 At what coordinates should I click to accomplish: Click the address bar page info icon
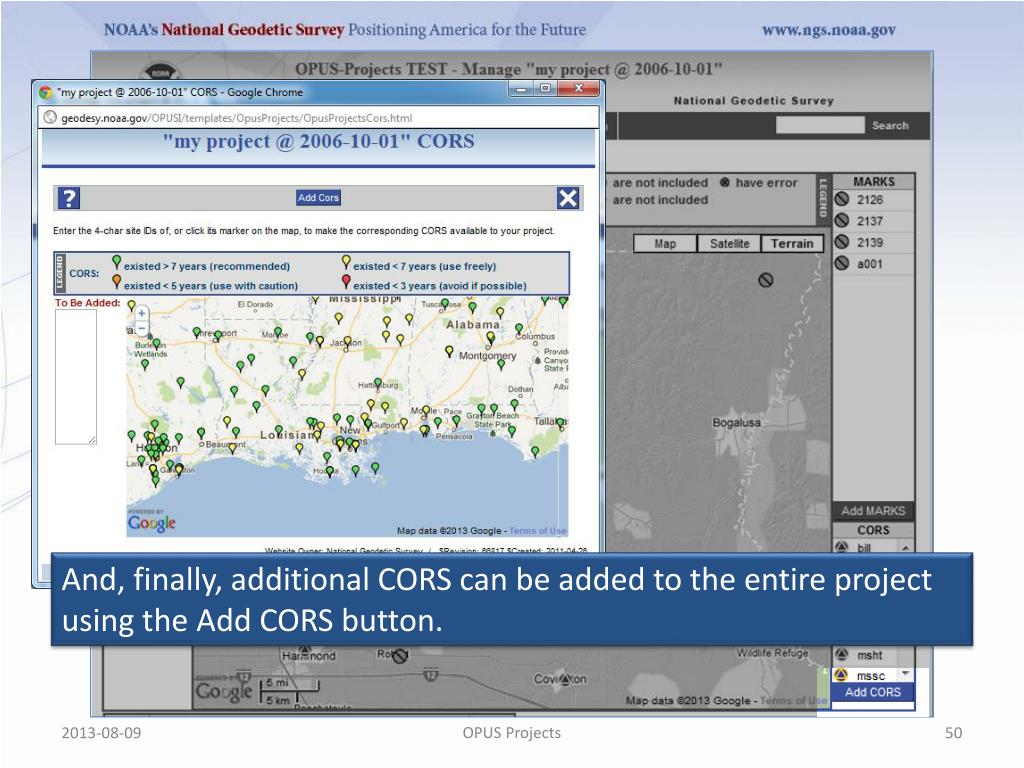click(x=50, y=118)
